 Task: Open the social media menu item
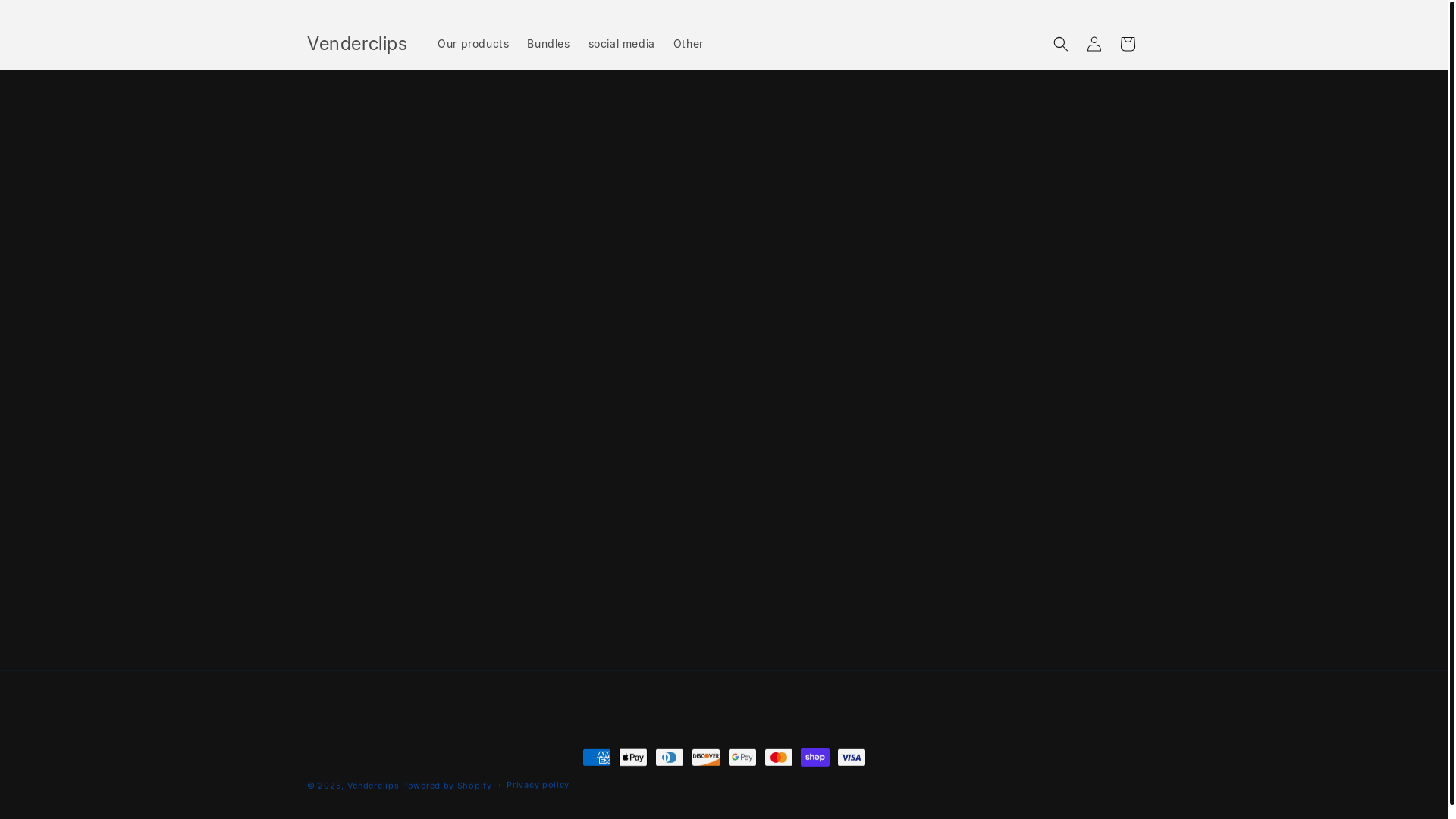622,44
